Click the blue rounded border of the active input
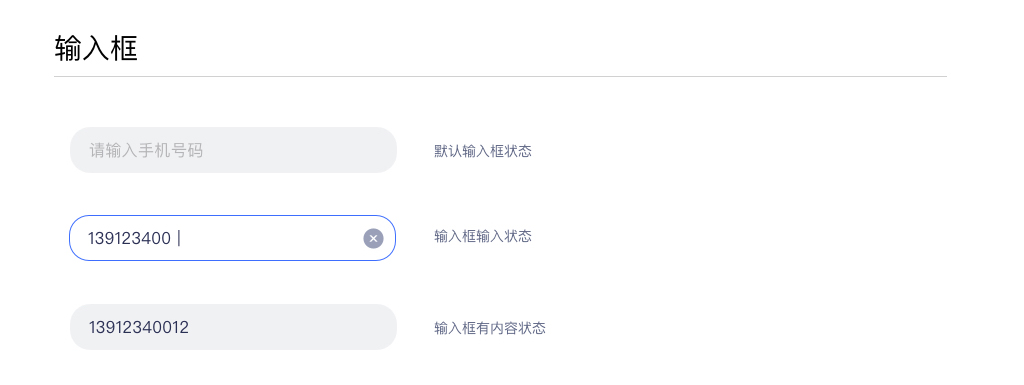This screenshot has height=385, width=1024. pyautogui.click(x=232, y=216)
